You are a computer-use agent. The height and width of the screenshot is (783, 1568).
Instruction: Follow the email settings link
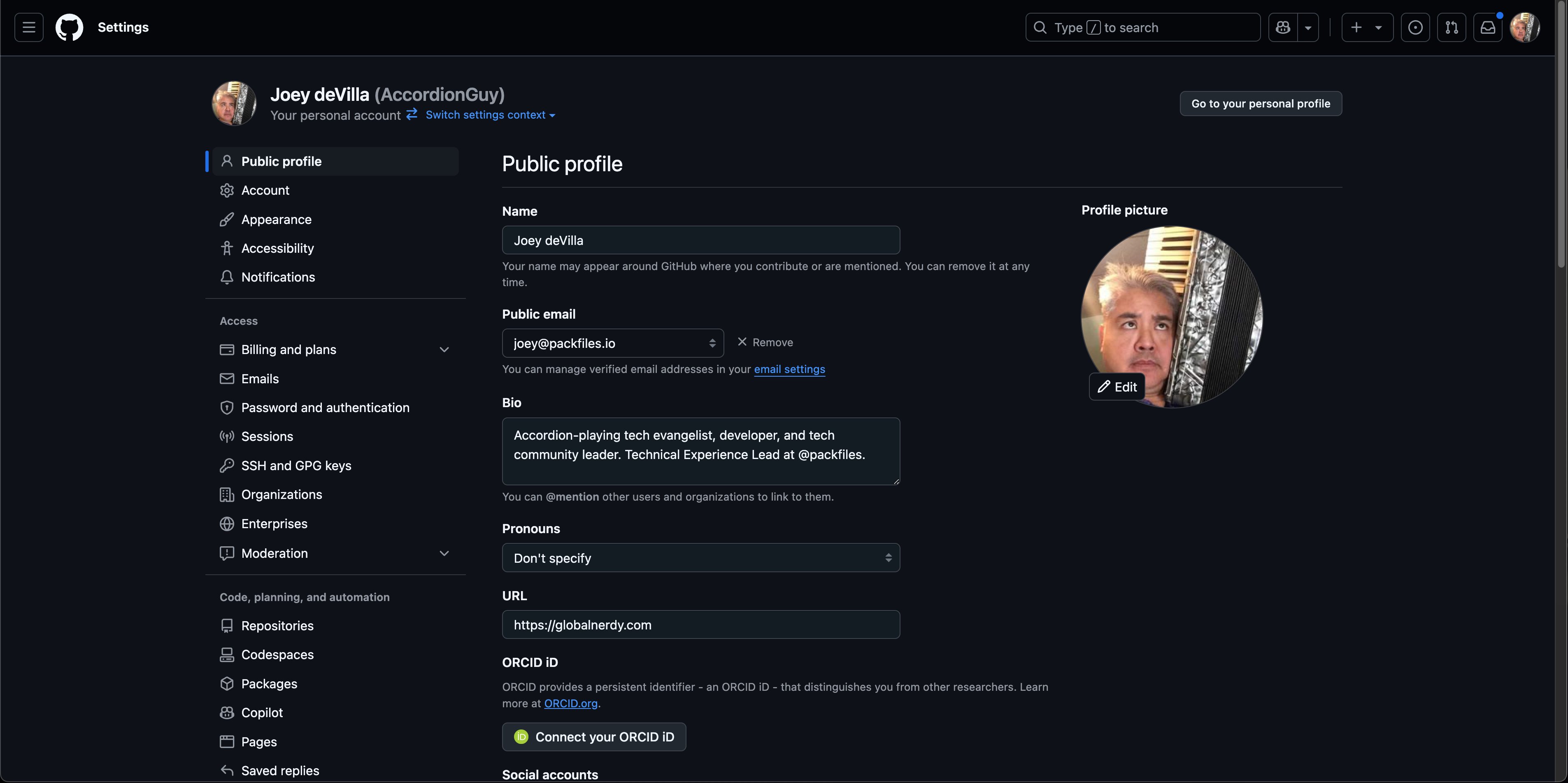pos(789,369)
